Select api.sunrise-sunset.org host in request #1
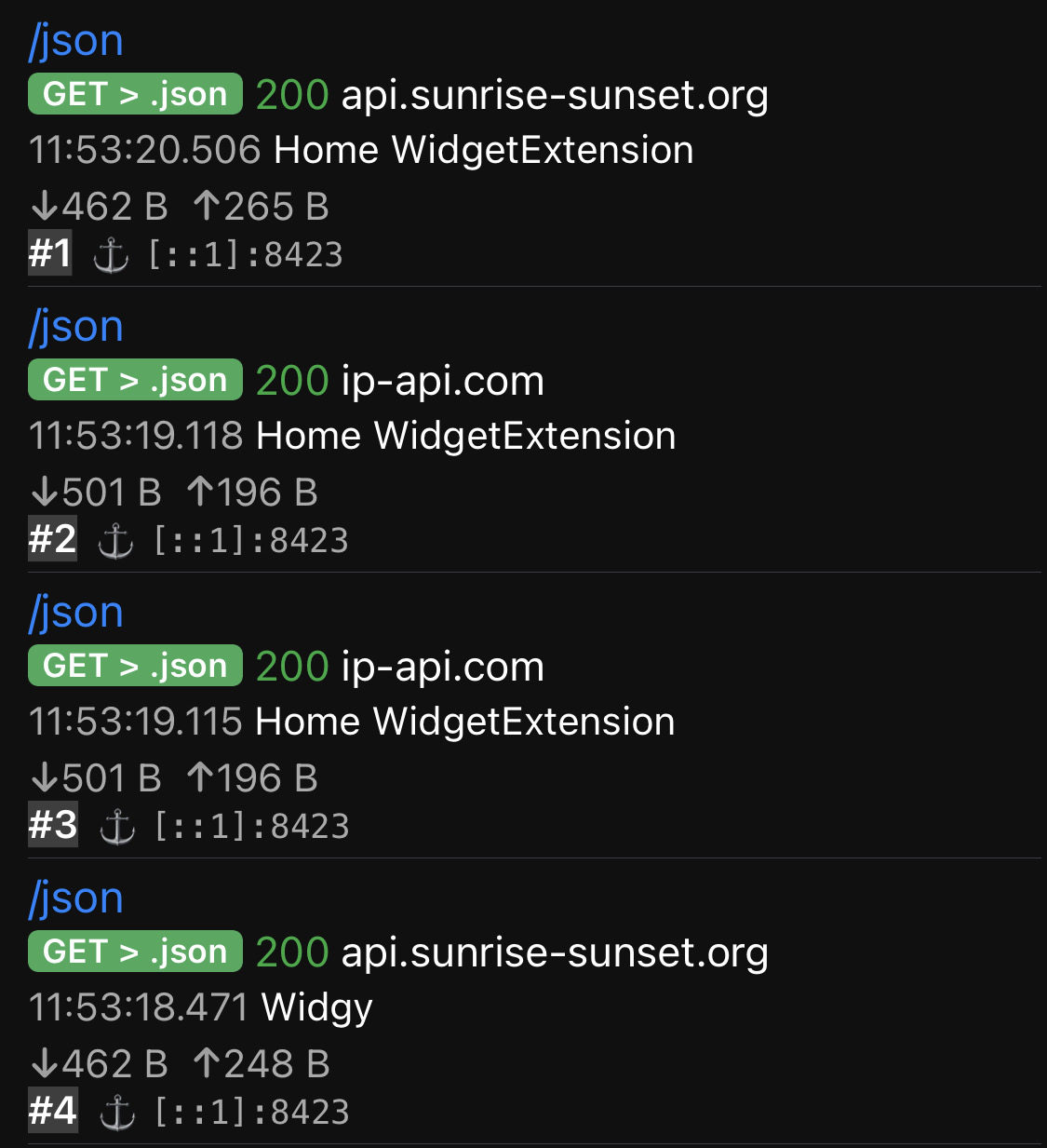The width and height of the screenshot is (1047, 1148). click(555, 95)
